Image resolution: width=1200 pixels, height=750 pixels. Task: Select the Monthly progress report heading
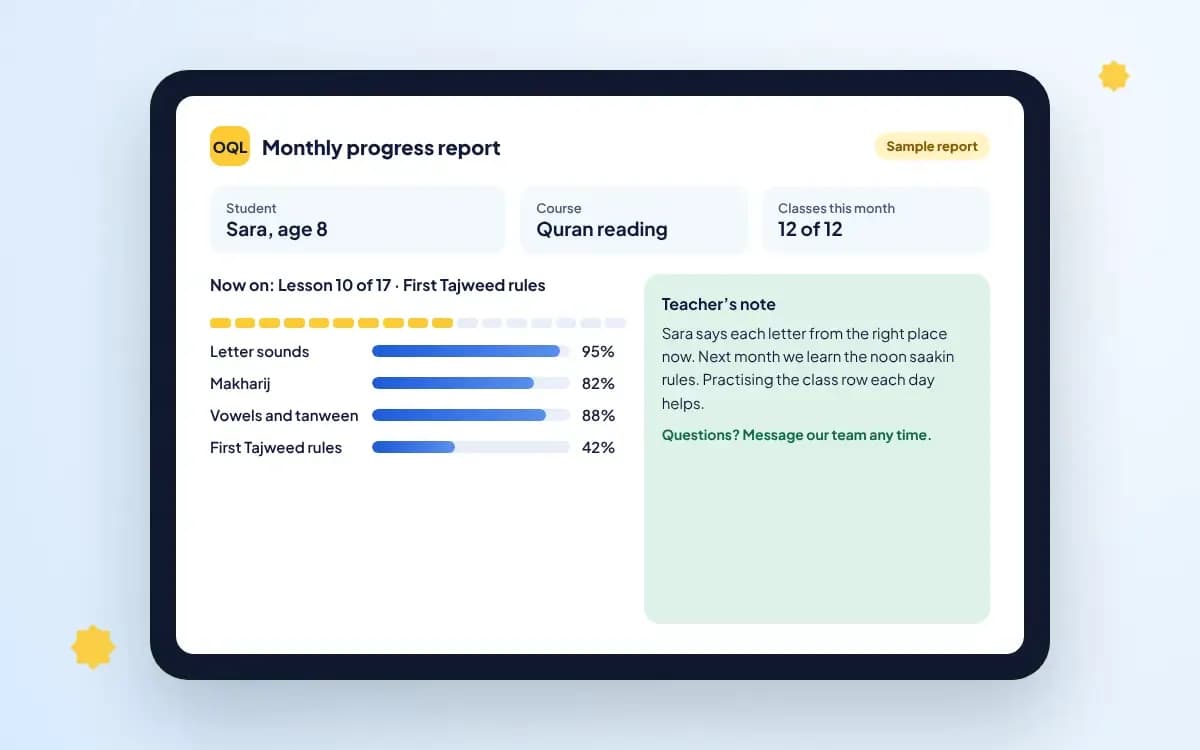point(381,148)
